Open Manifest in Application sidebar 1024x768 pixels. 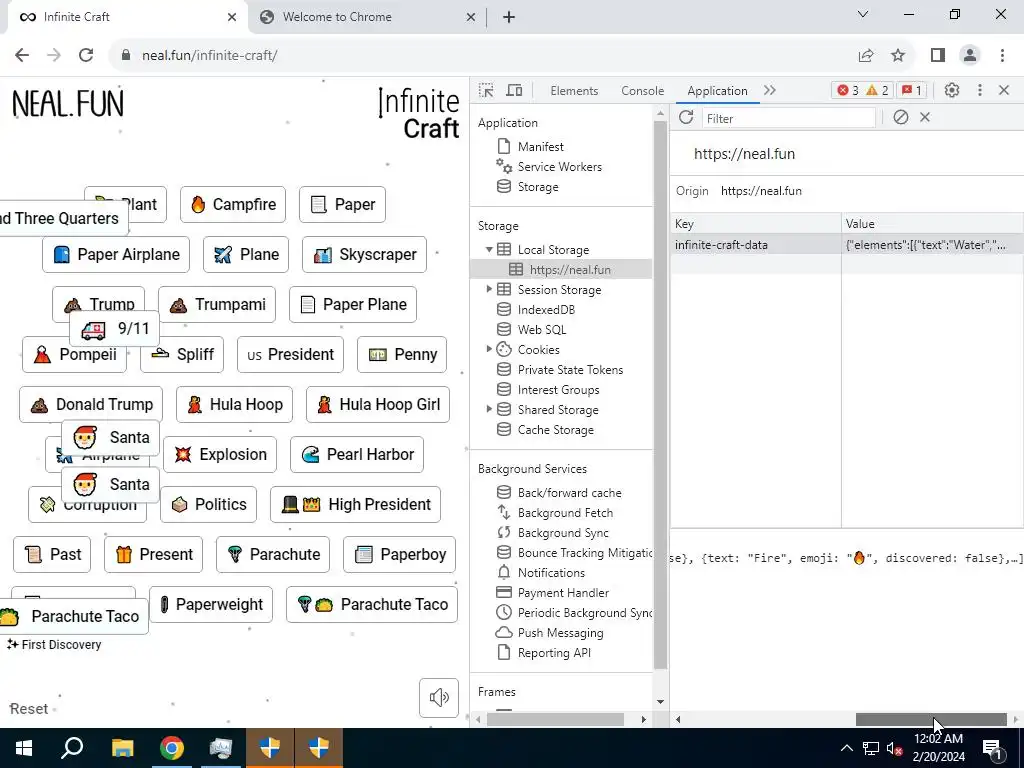[x=541, y=146]
